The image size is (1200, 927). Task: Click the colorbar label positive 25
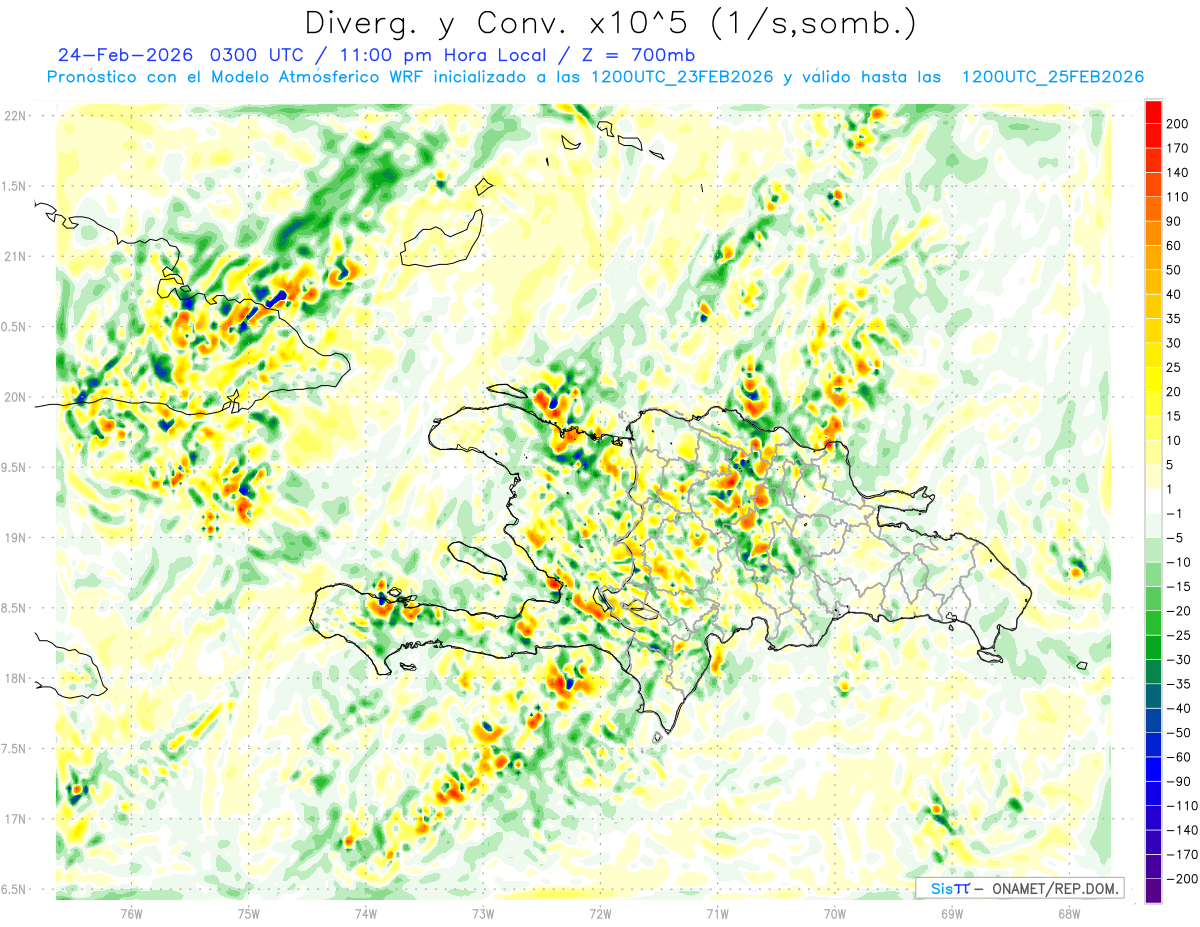pyautogui.click(x=1176, y=367)
